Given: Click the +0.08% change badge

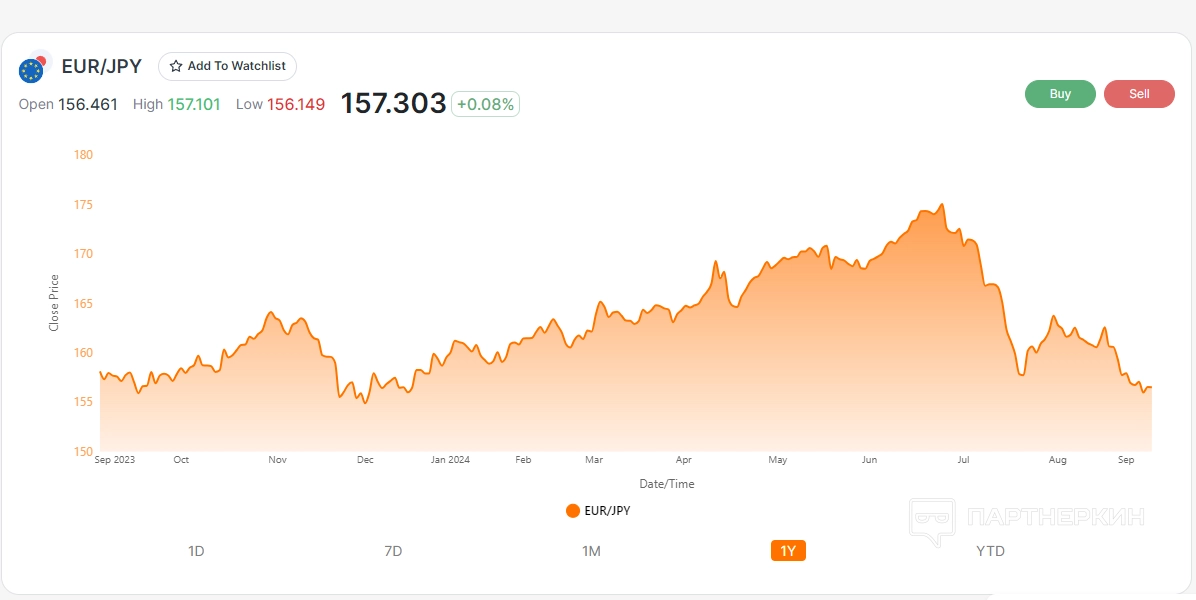Looking at the screenshot, I should 485,104.
